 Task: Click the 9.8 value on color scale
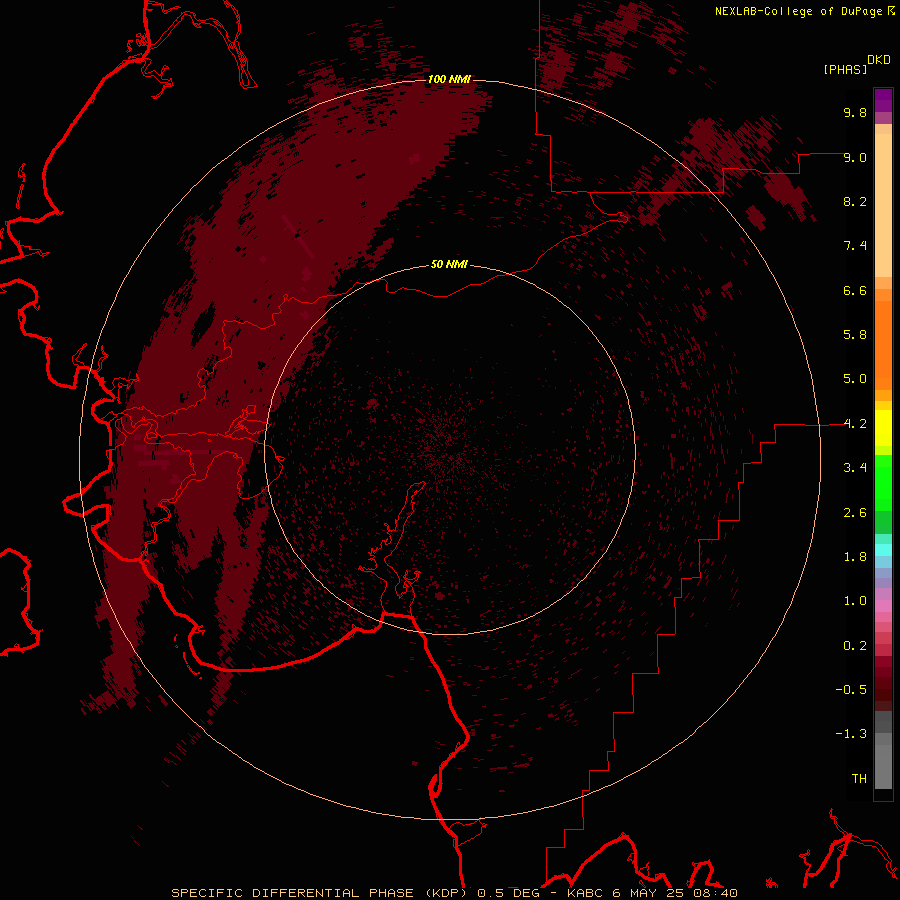coord(855,112)
